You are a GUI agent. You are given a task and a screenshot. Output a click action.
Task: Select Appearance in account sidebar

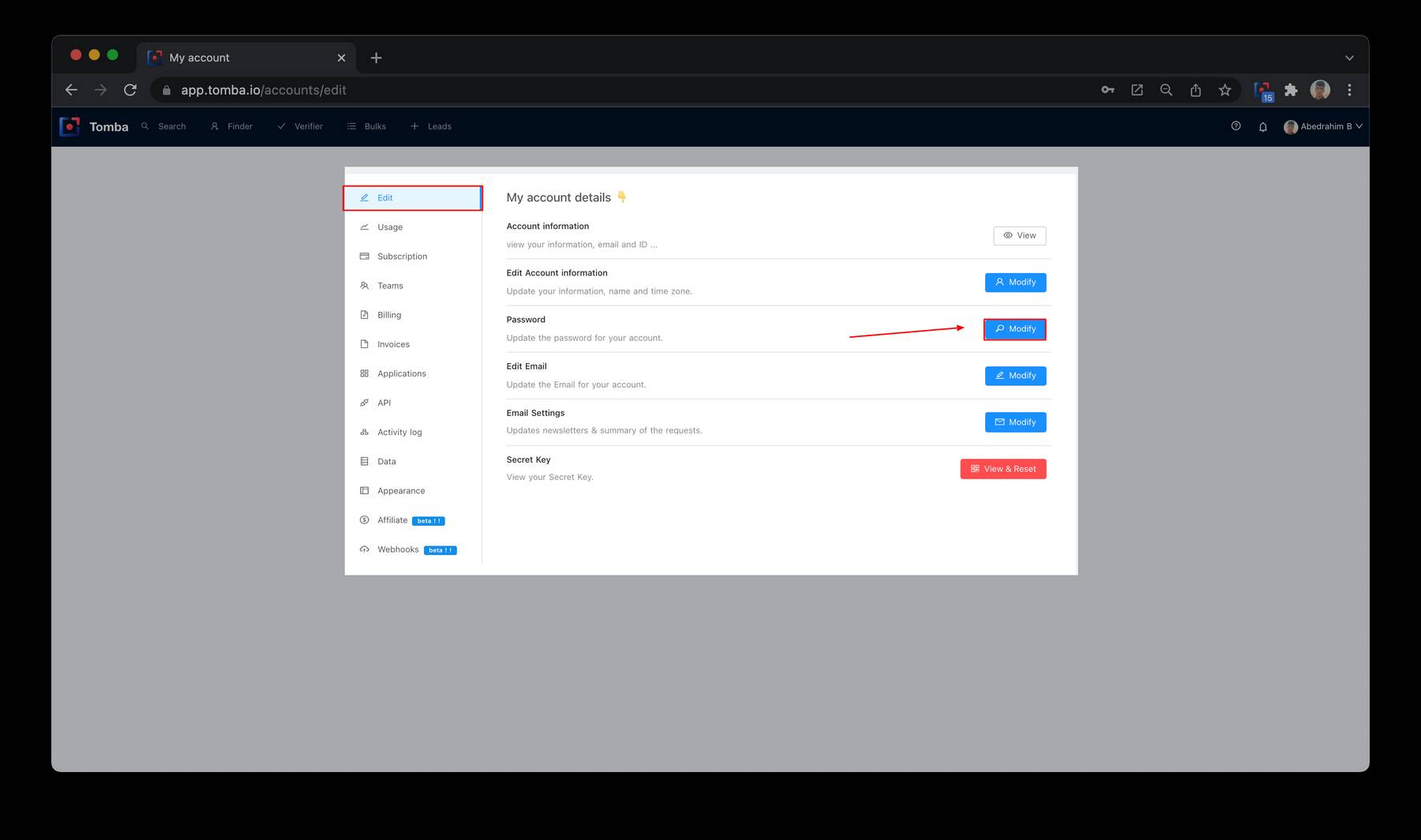click(x=413, y=490)
